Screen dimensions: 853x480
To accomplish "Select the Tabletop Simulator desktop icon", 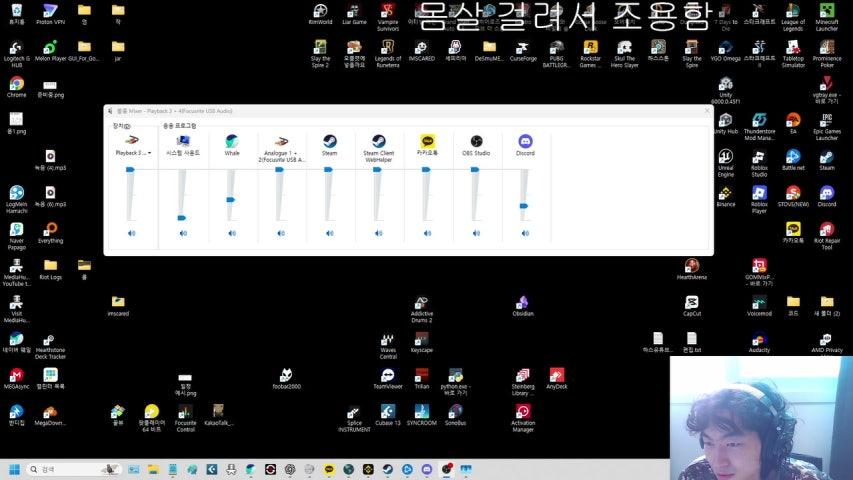I will click(793, 54).
